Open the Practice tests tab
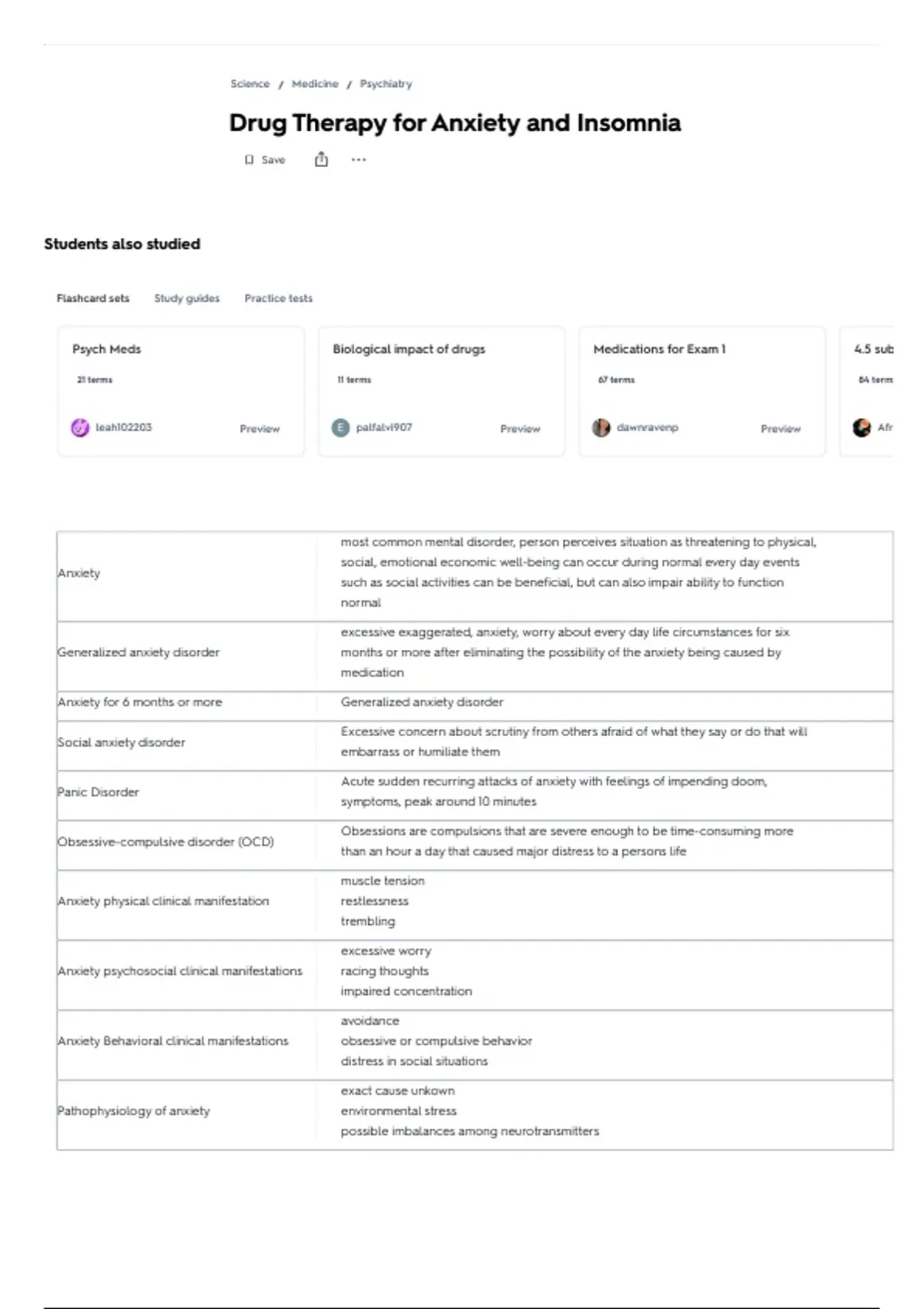924x1309 pixels. coord(278,298)
